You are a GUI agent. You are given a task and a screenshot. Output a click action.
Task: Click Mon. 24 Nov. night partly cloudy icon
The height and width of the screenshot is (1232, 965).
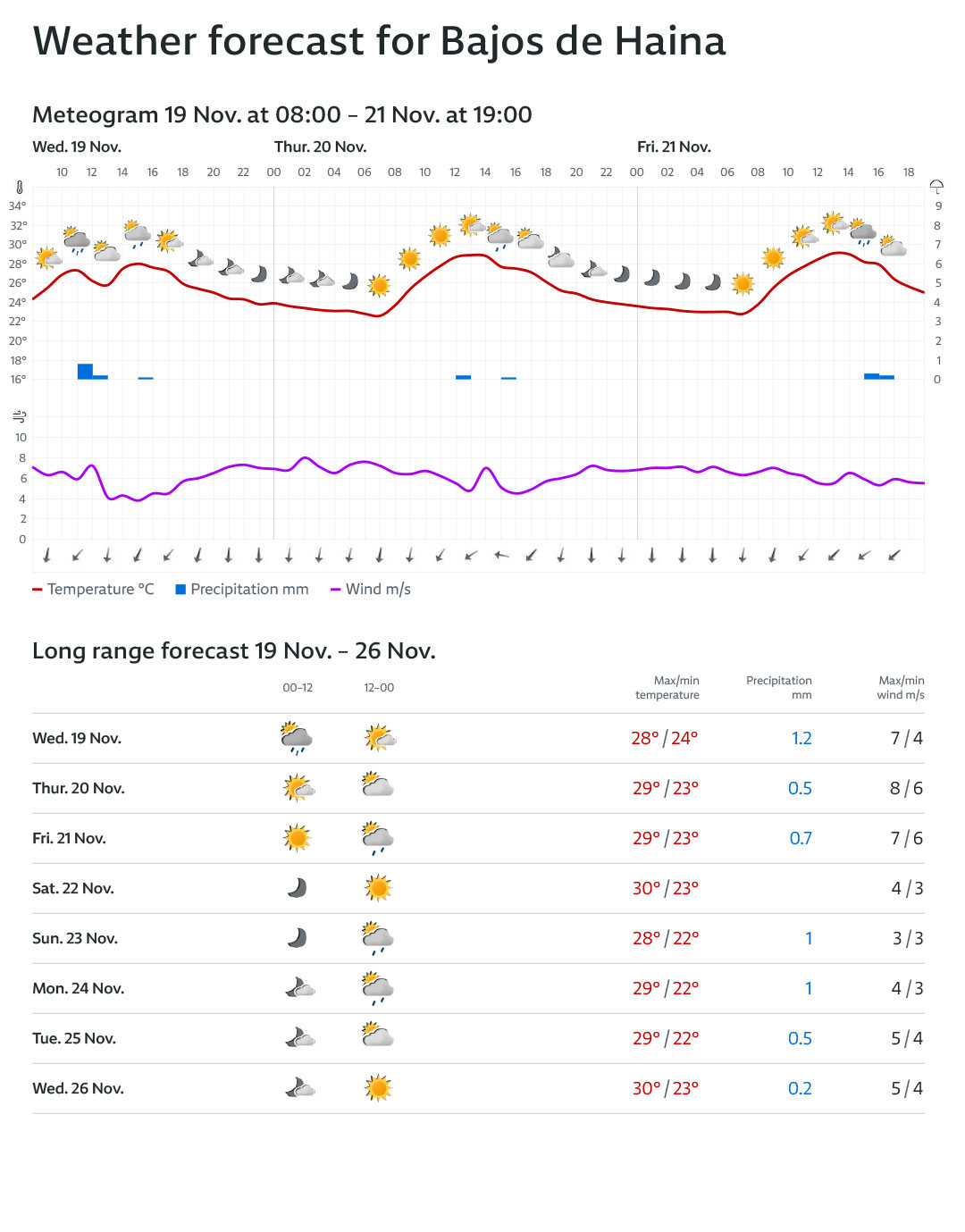coord(299,988)
